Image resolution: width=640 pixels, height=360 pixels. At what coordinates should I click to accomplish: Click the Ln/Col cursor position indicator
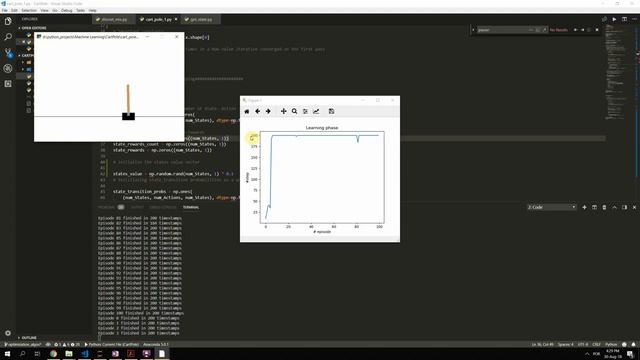(542, 344)
